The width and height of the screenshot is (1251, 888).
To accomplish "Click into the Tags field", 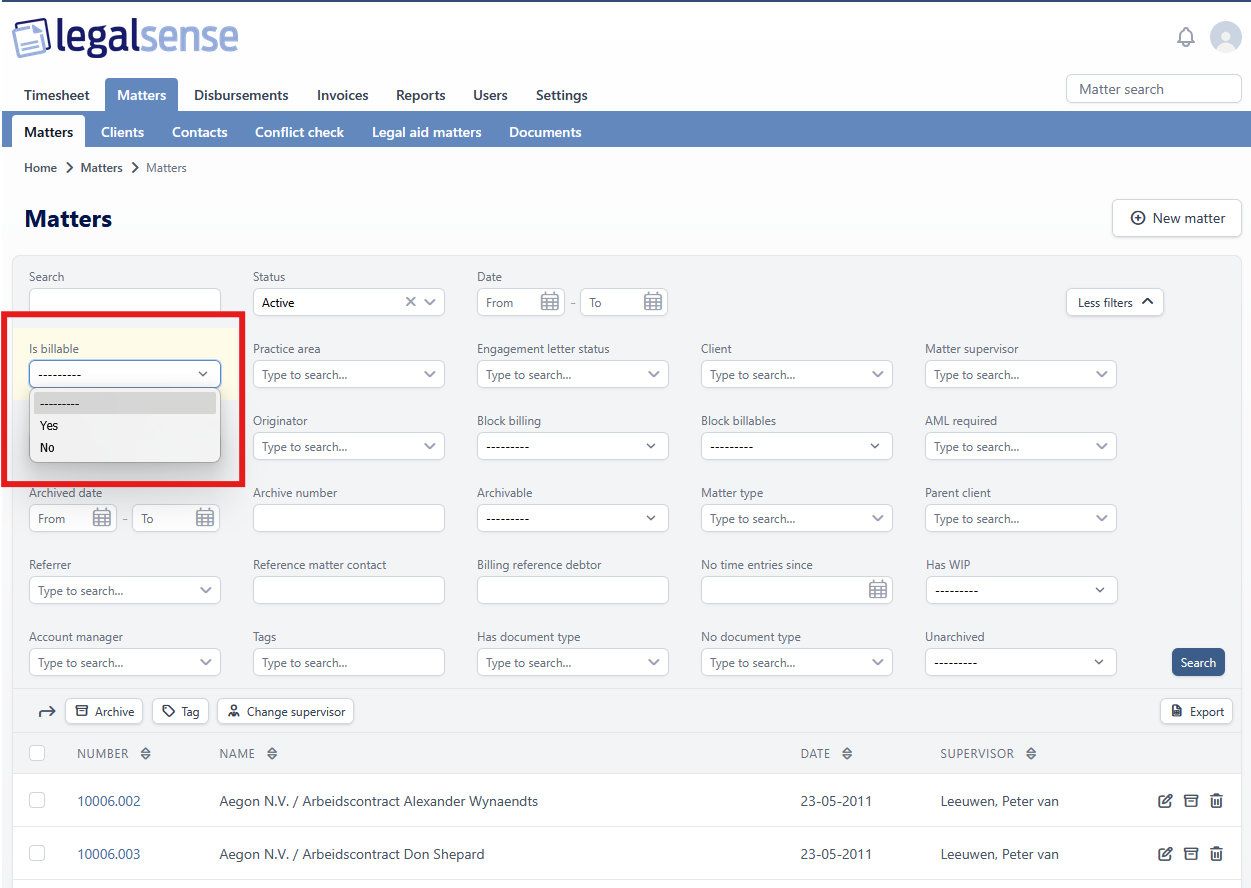I will 349,662.
